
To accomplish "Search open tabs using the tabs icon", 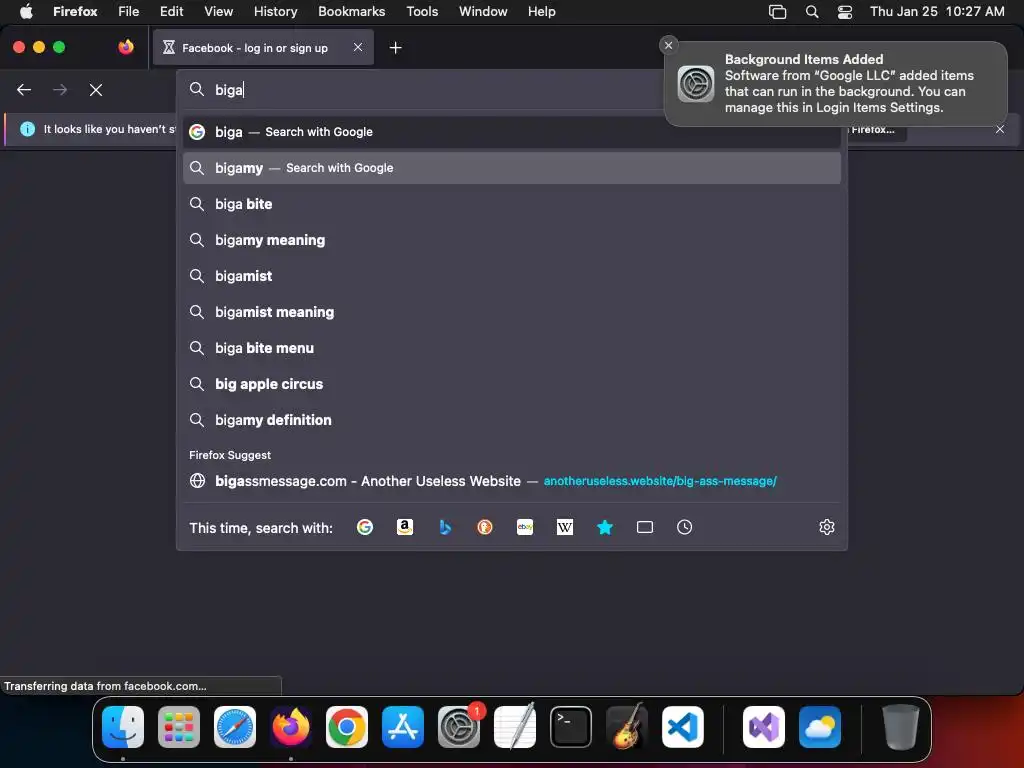I will pos(645,527).
